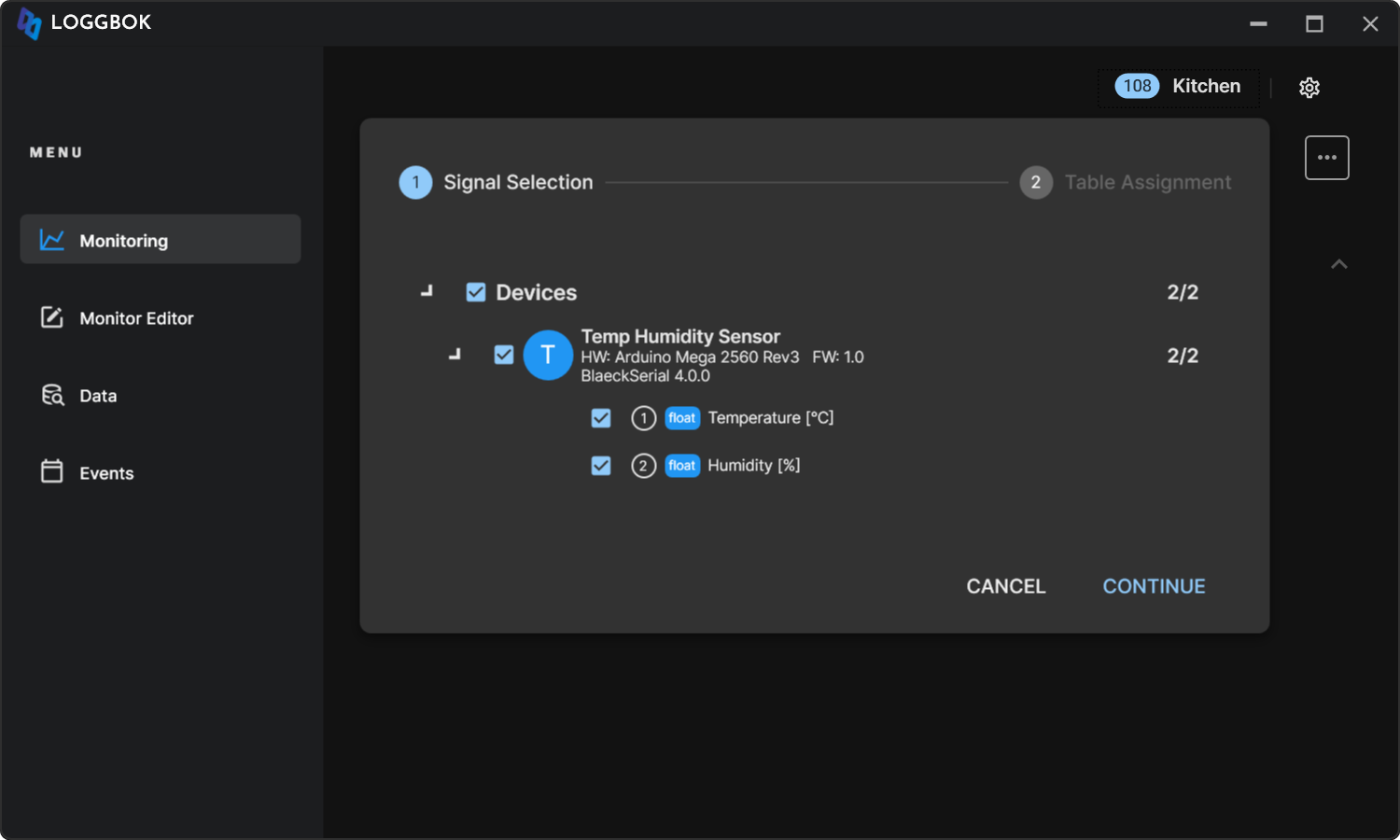
Task: Click the Data search database icon
Action: [x=52, y=395]
